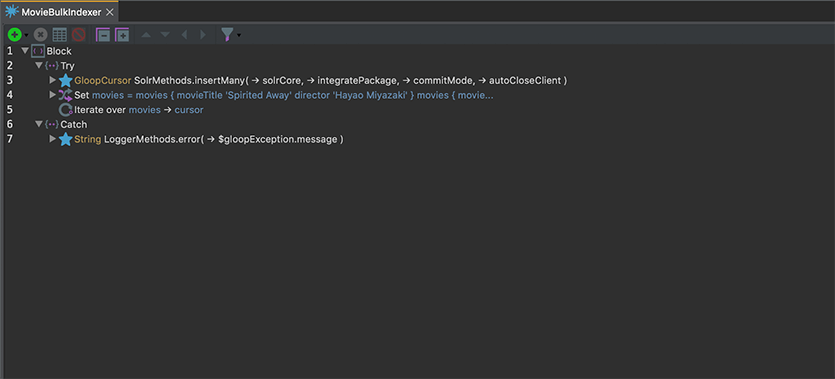Image resolution: width=835 pixels, height=379 pixels.
Task: Click the star icon on LoggerMethods line
Action: 66,139
